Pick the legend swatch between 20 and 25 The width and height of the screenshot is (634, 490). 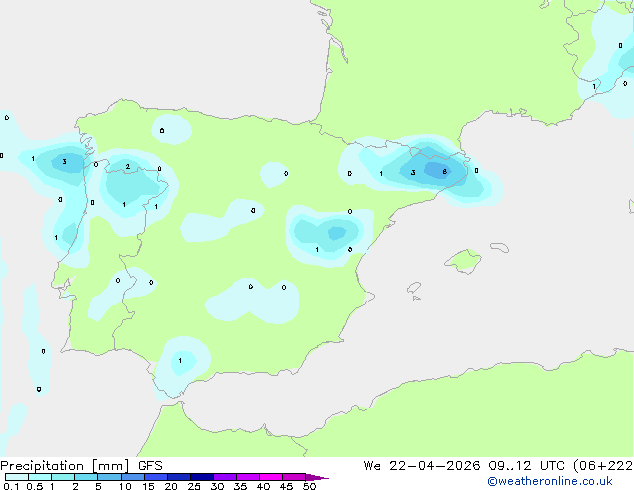tap(179, 477)
